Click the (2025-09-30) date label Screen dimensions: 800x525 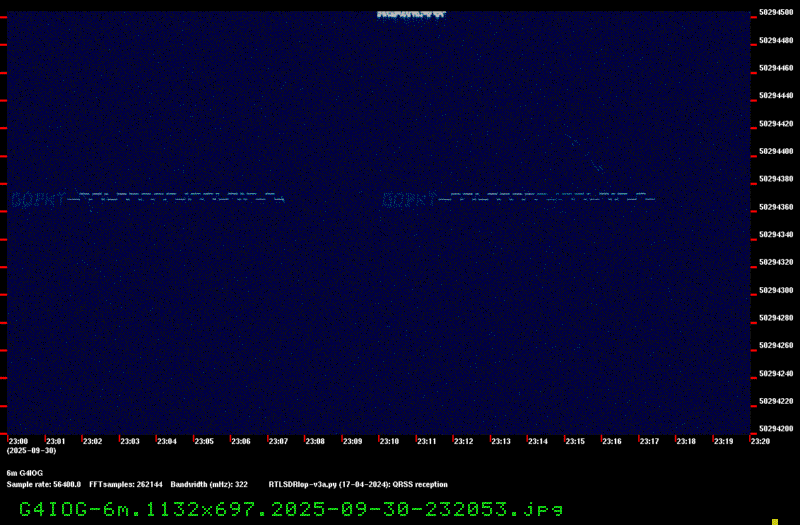point(32,451)
